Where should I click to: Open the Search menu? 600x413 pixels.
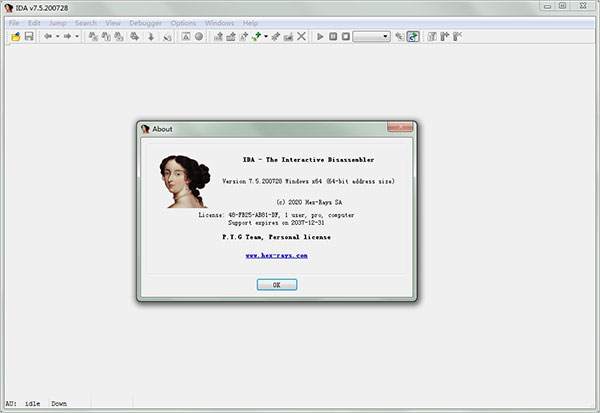point(86,23)
